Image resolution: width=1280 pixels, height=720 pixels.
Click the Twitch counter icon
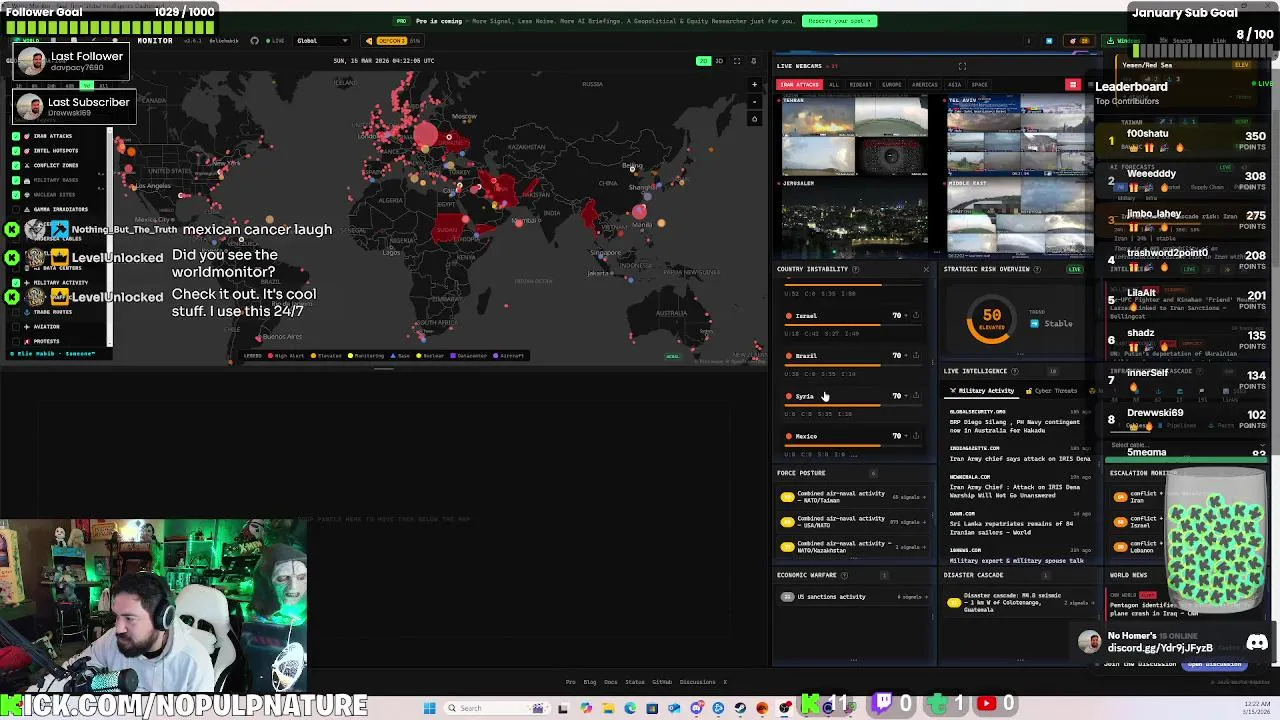coord(884,704)
